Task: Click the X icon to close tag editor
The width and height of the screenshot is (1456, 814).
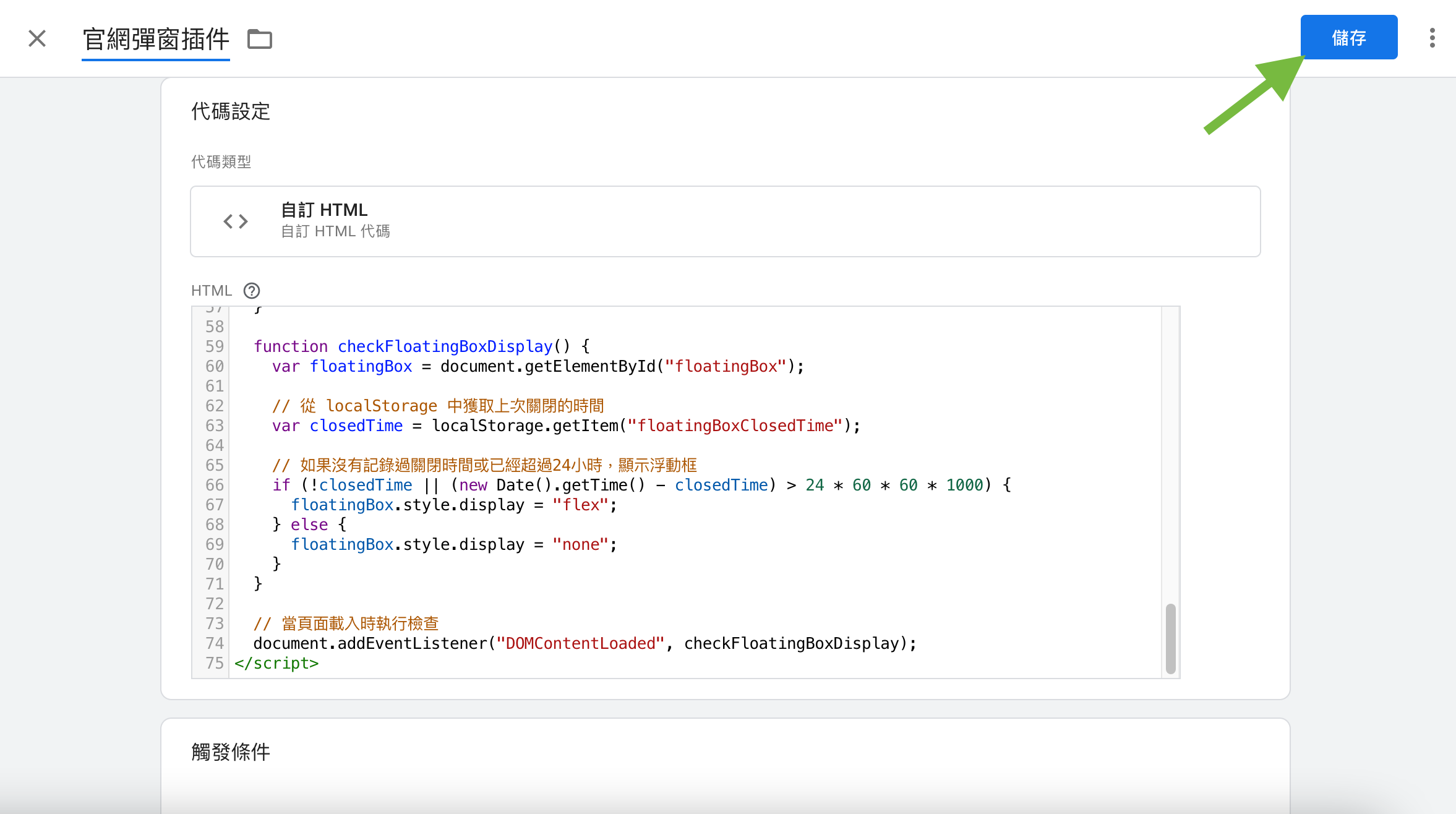Action: [x=37, y=38]
